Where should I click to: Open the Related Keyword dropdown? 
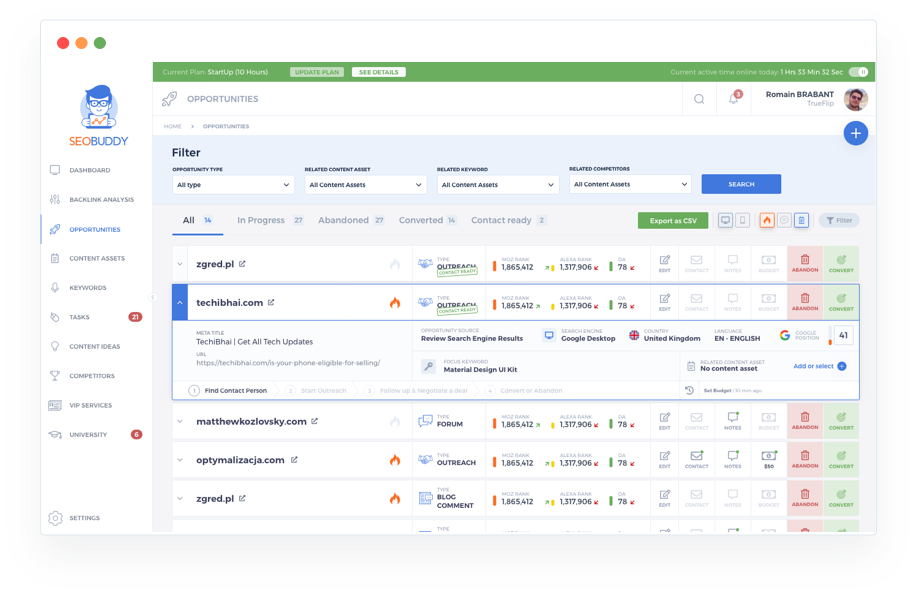click(x=497, y=185)
